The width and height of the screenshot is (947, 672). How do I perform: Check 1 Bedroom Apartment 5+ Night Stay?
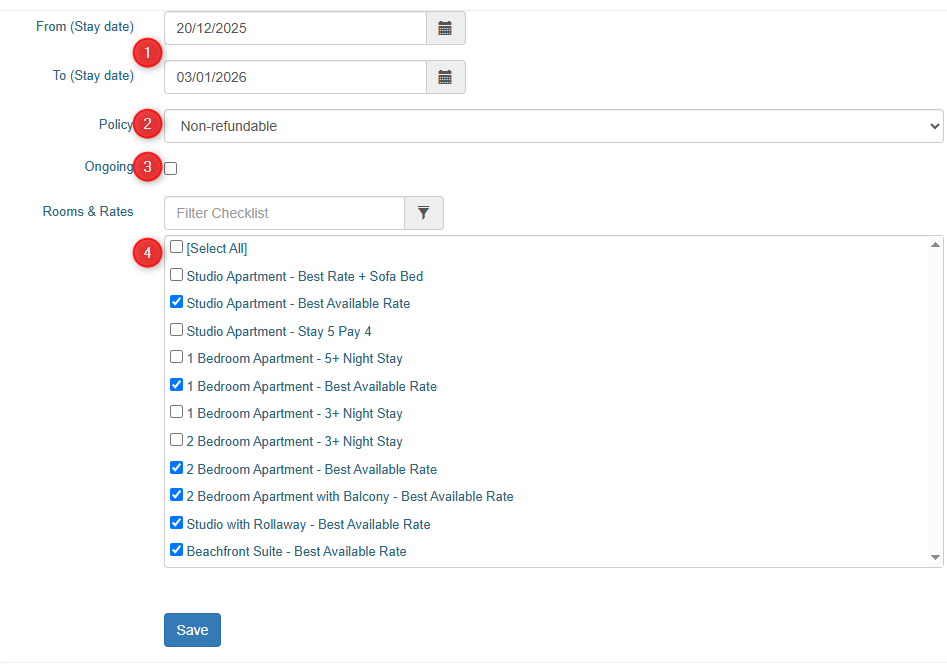(176, 357)
